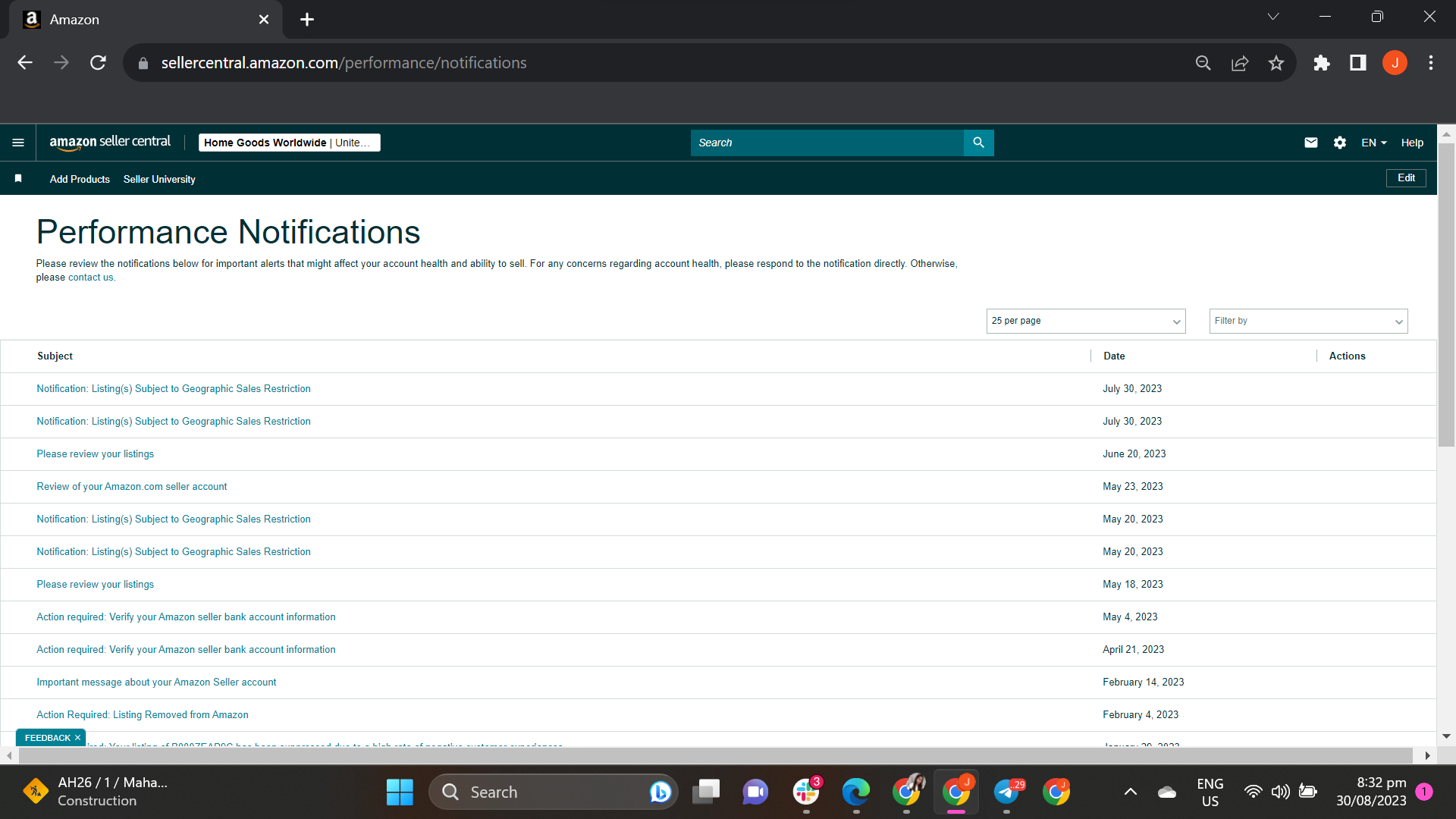The image size is (1456, 819).
Task: Click the Actions column header
Action: click(1347, 356)
